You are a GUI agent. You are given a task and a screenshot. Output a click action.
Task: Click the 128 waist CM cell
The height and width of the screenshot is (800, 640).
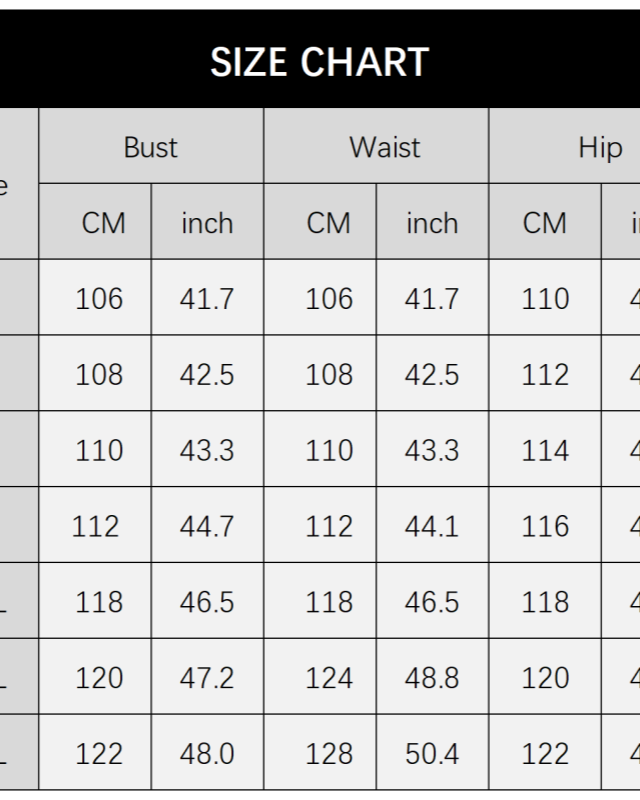click(329, 754)
